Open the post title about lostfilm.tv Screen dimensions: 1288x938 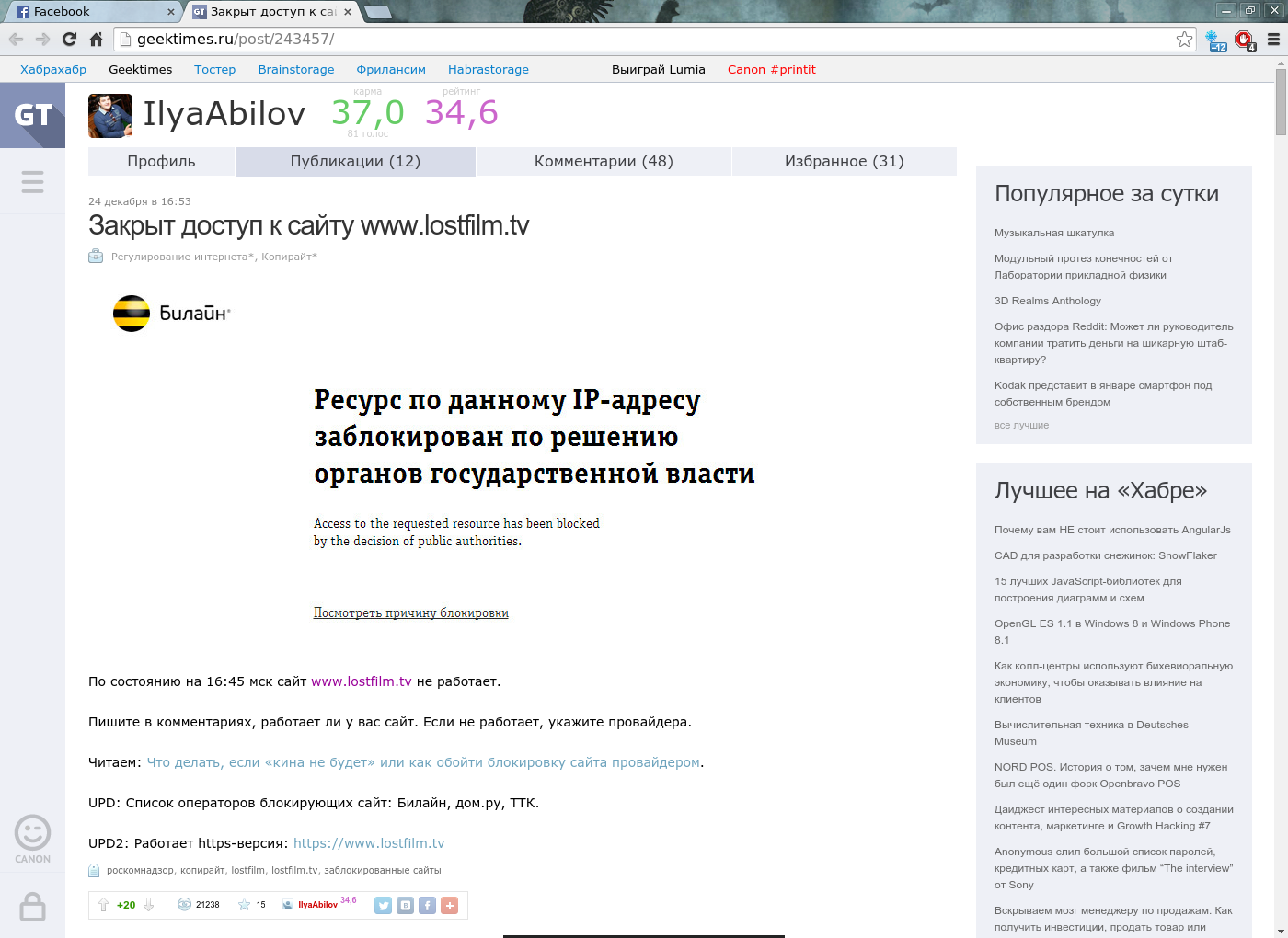(309, 225)
